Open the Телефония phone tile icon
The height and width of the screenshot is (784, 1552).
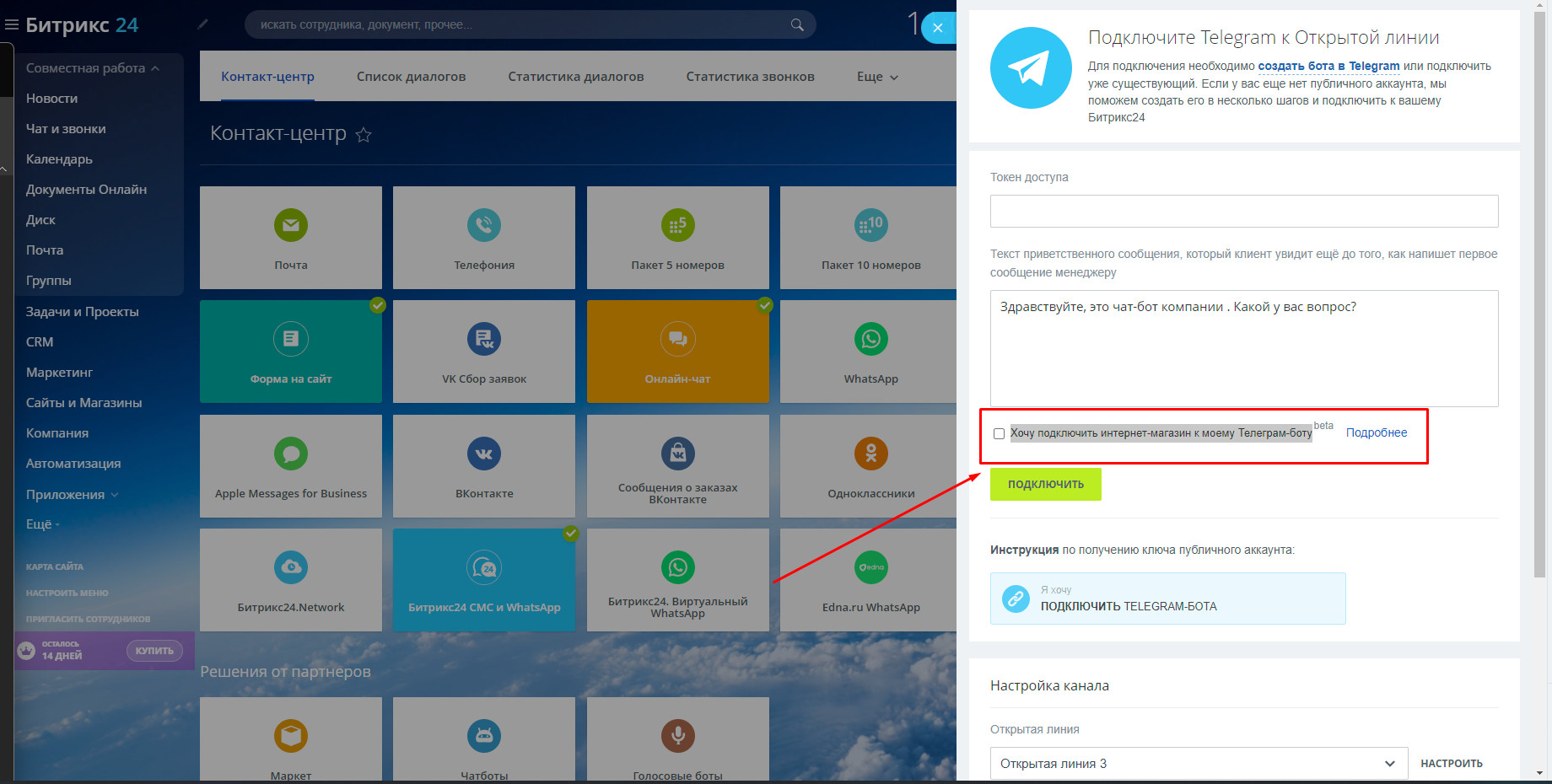click(484, 225)
